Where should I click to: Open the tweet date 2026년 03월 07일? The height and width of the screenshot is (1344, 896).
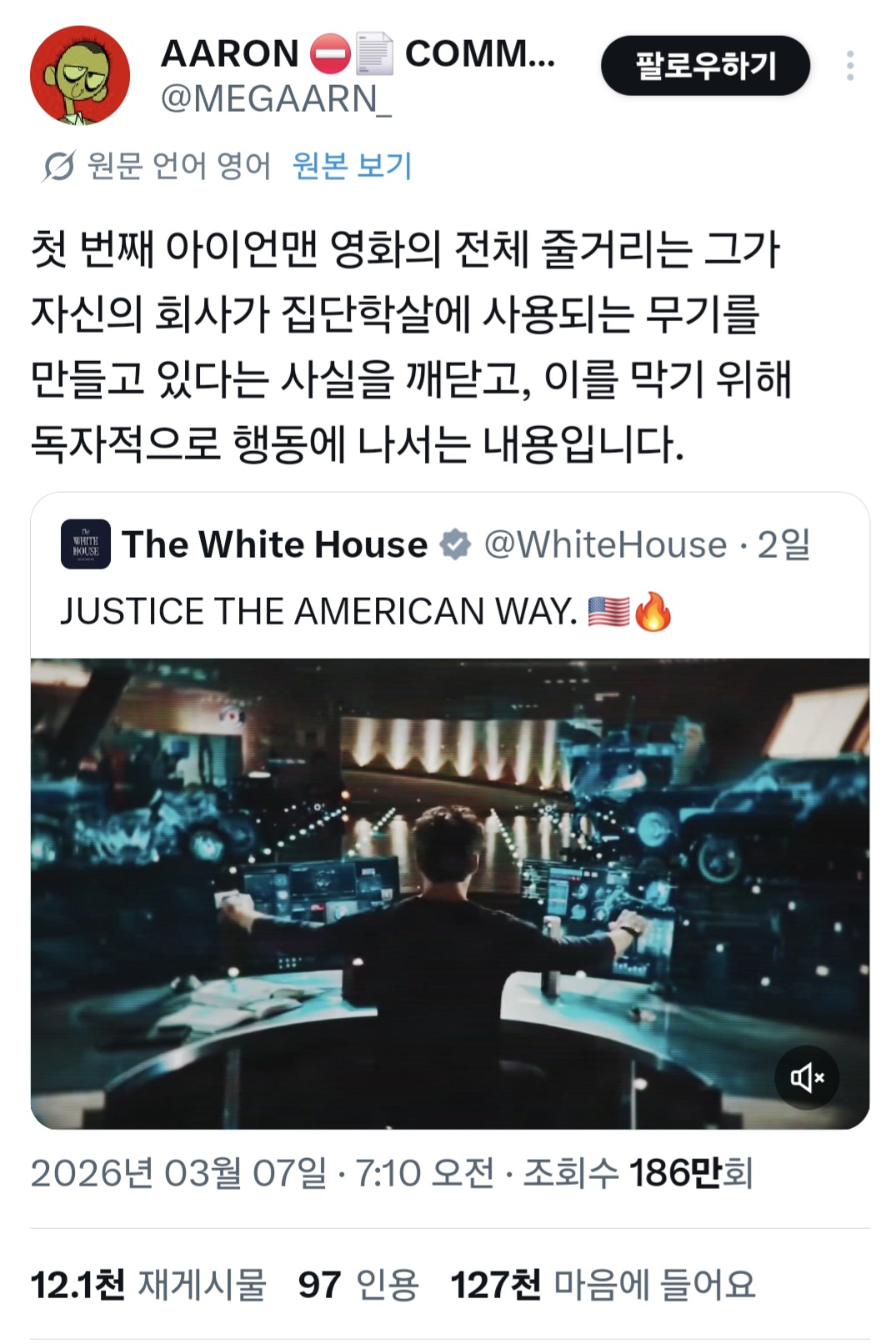pos(179,1174)
